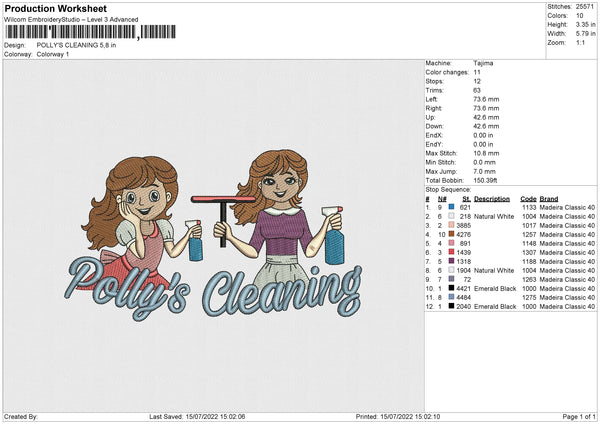Screen dimensions: 600x424
Task: Select stitch count '3885' in stop row 3
Action: (464, 225)
